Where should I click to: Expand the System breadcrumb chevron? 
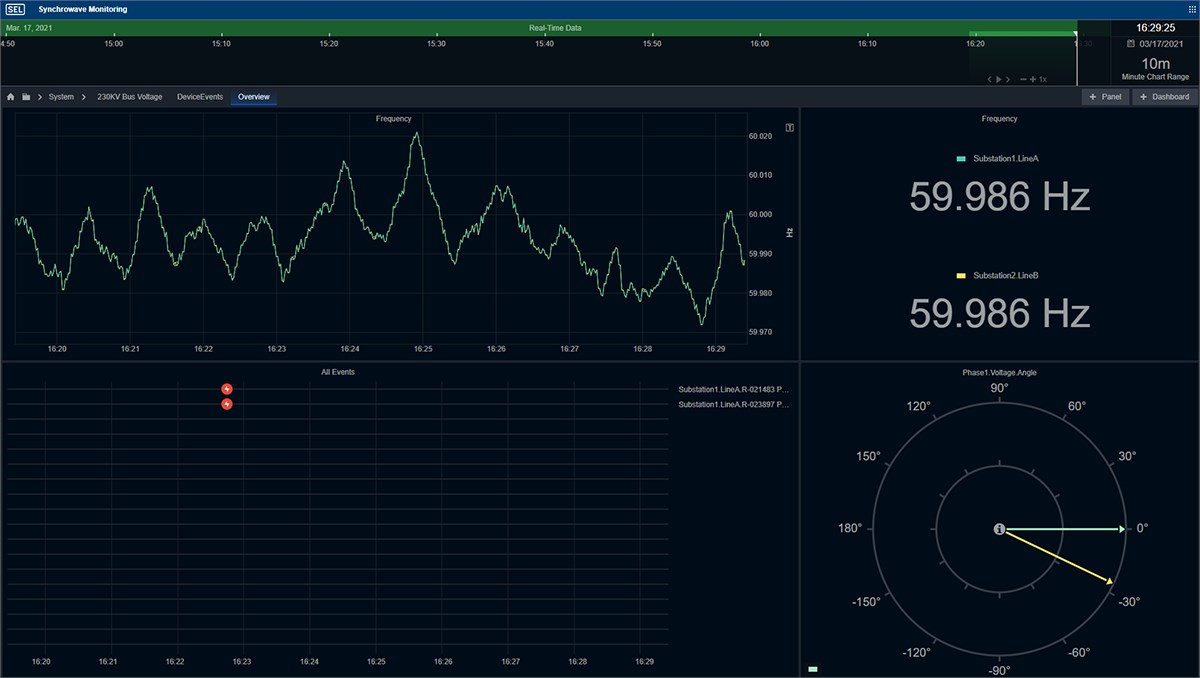[84, 97]
